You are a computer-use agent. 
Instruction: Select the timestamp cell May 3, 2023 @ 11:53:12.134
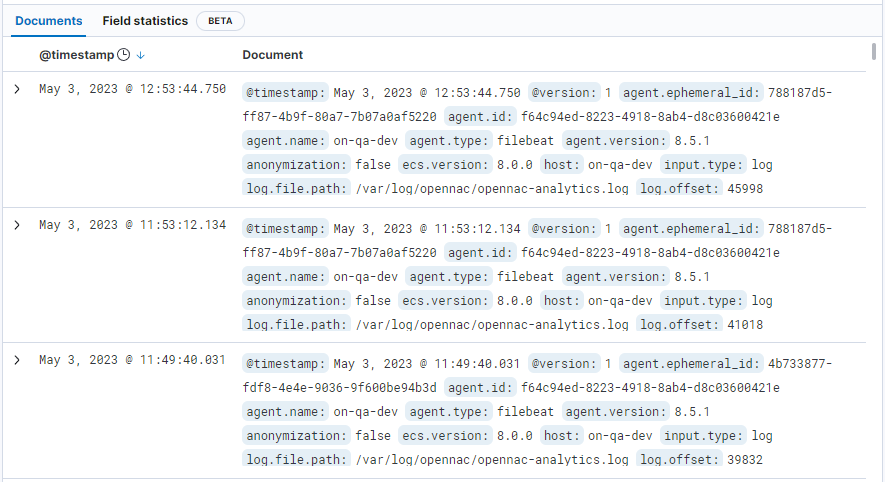(132, 225)
